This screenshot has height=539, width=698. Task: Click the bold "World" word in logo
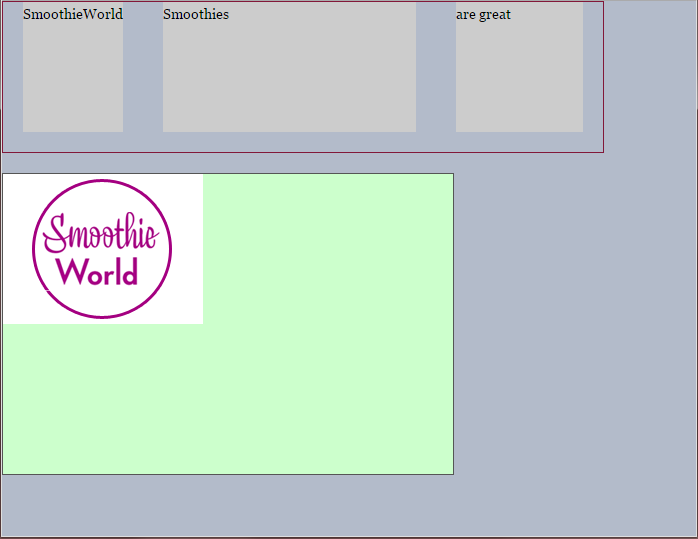coord(98,272)
